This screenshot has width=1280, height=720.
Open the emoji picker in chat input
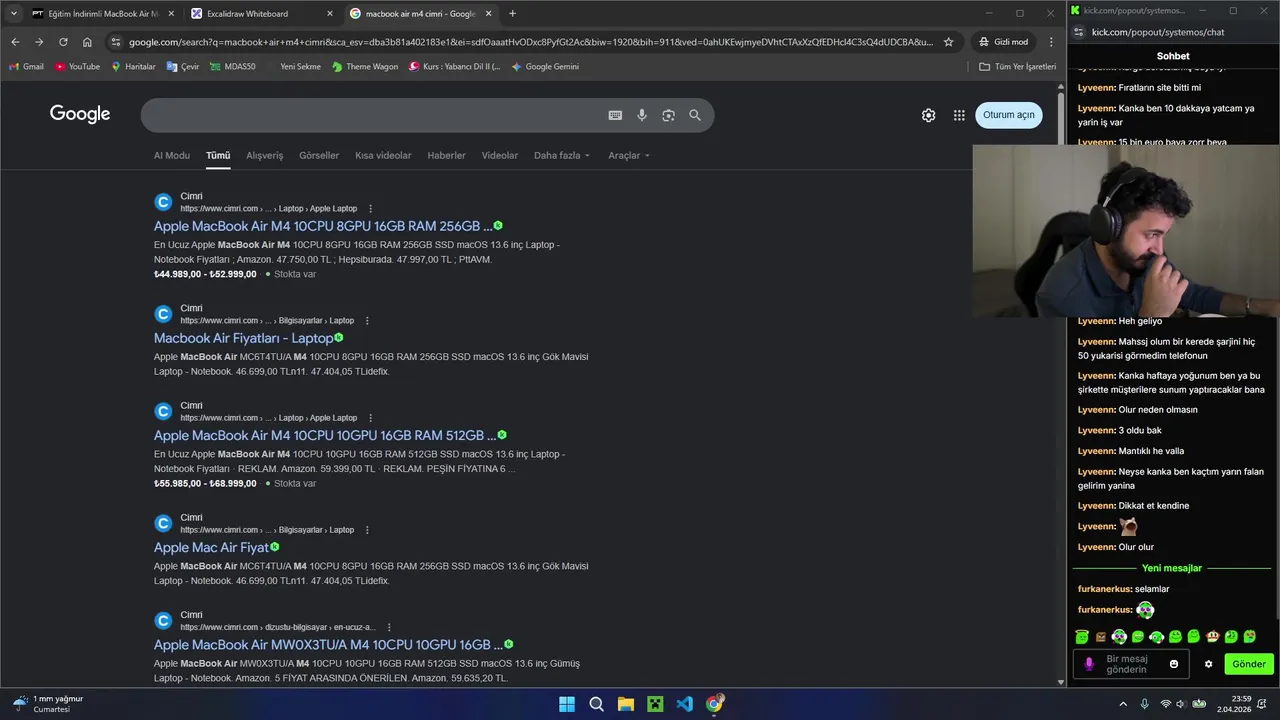1174,664
